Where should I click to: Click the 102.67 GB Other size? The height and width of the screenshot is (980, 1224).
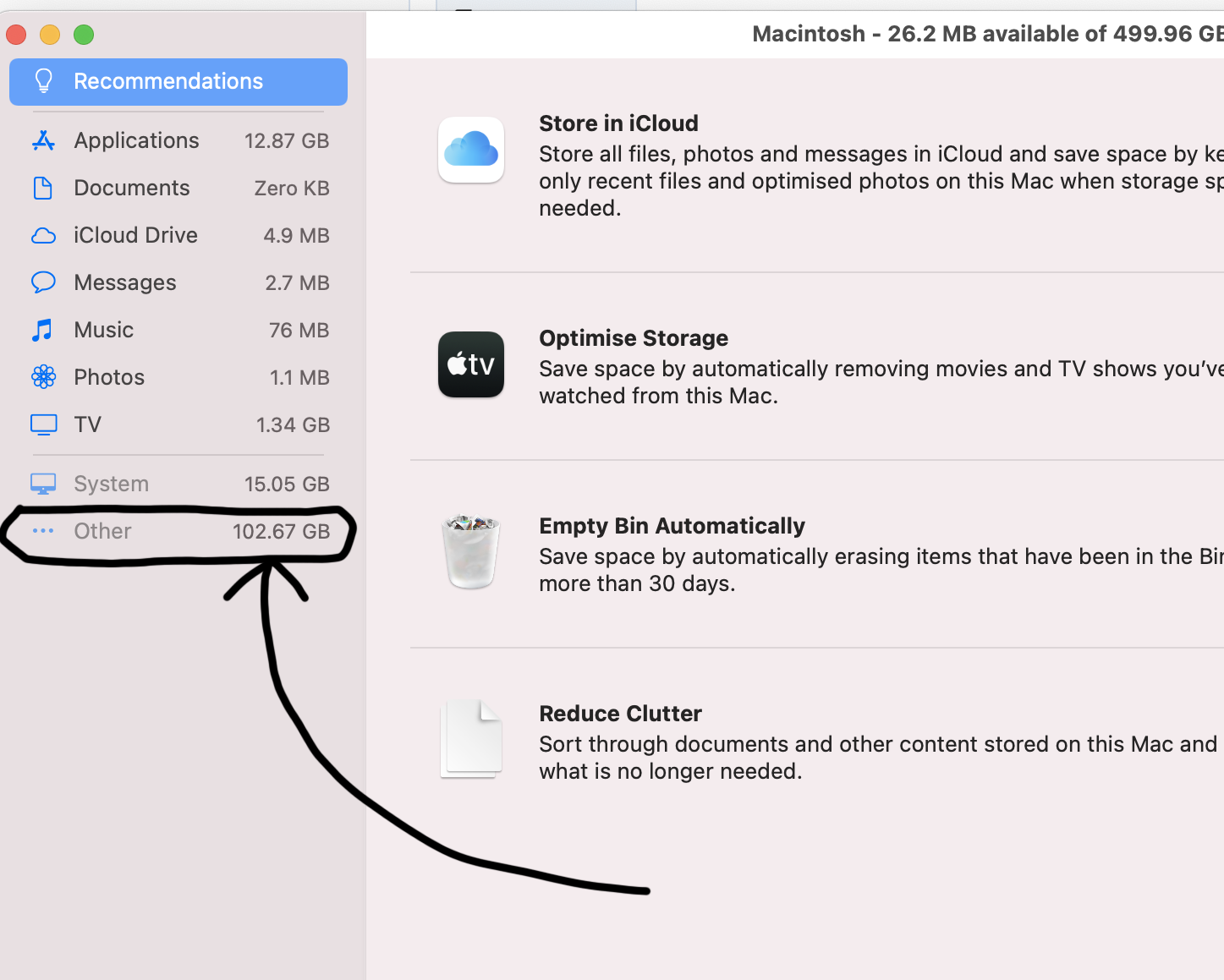(x=281, y=532)
